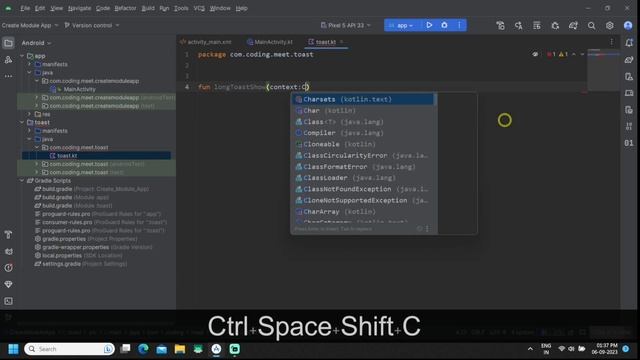
Task: Open the Build hammer tool window
Action: click(x=8, y=235)
